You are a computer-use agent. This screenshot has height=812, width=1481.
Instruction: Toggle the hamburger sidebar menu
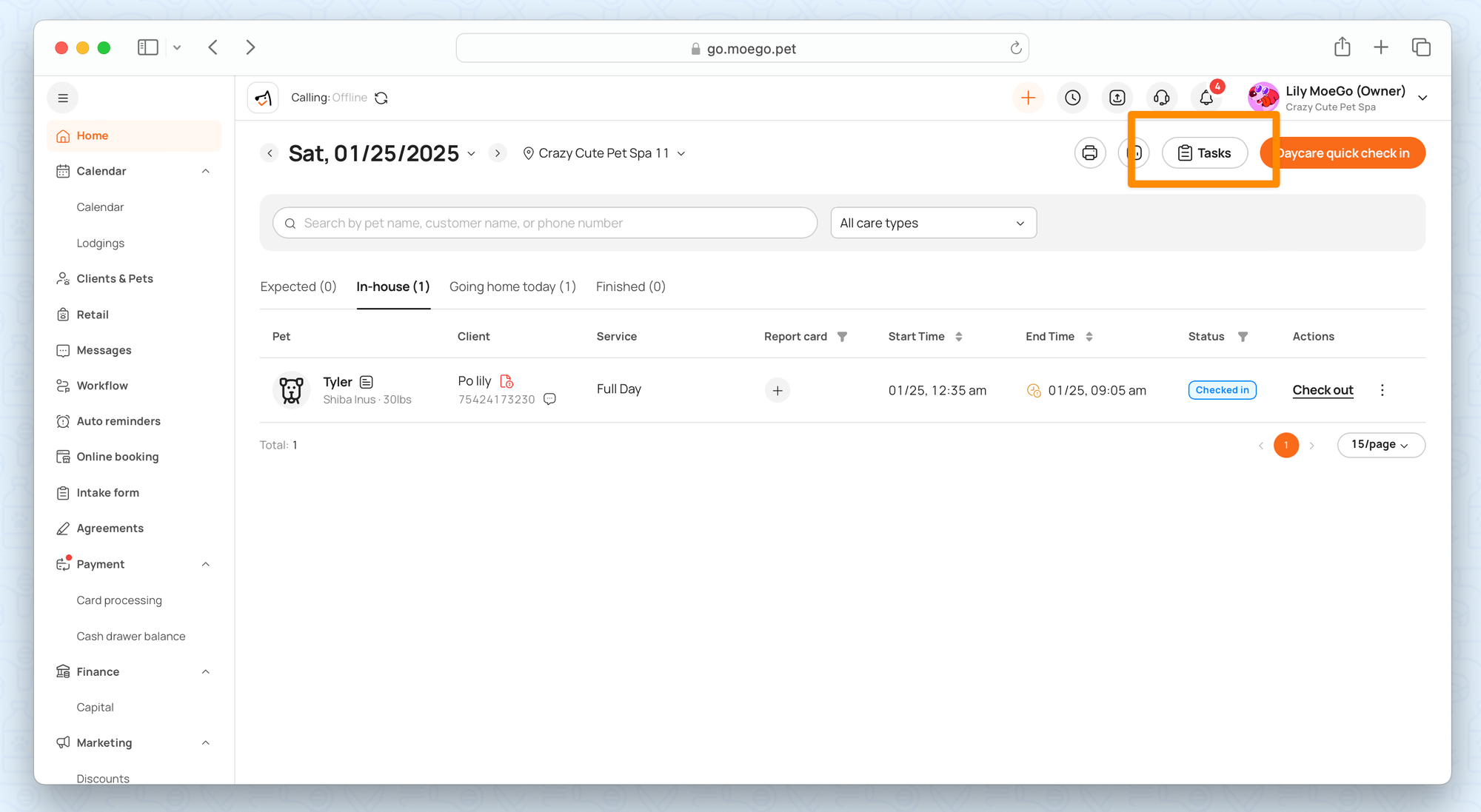click(63, 98)
